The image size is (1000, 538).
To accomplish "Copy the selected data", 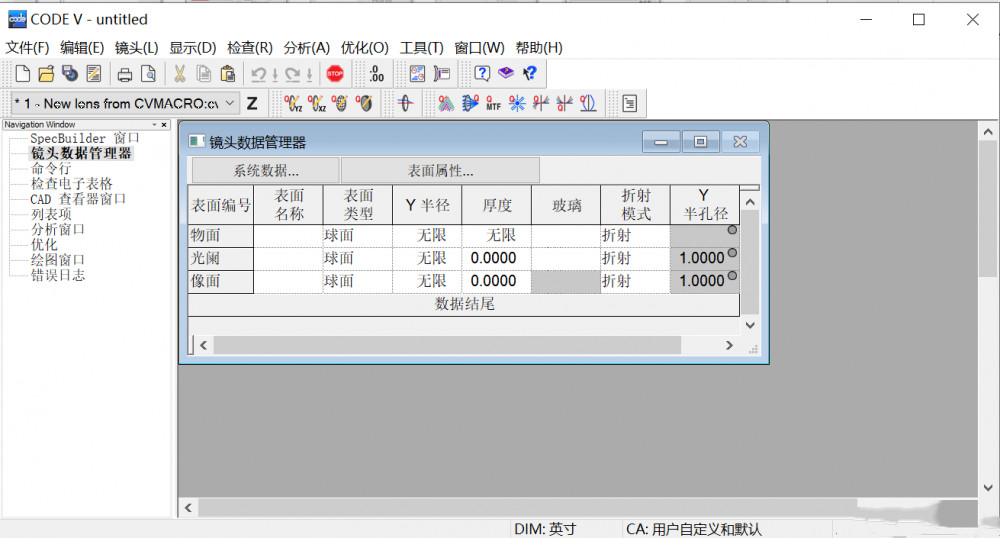I will pyautogui.click(x=203, y=74).
